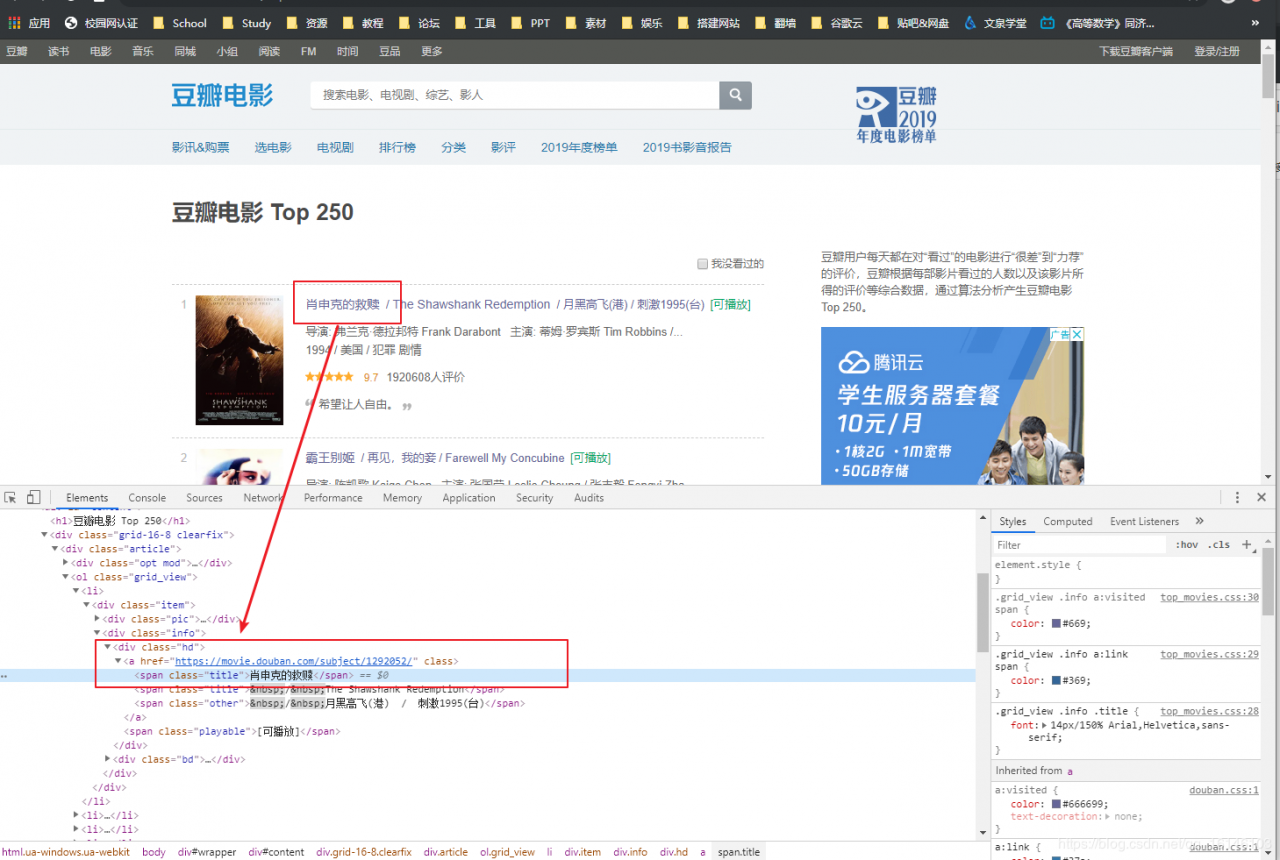Open the 工具 bookmark folder
Screen dimensions: 1280x860
tap(474, 23)
